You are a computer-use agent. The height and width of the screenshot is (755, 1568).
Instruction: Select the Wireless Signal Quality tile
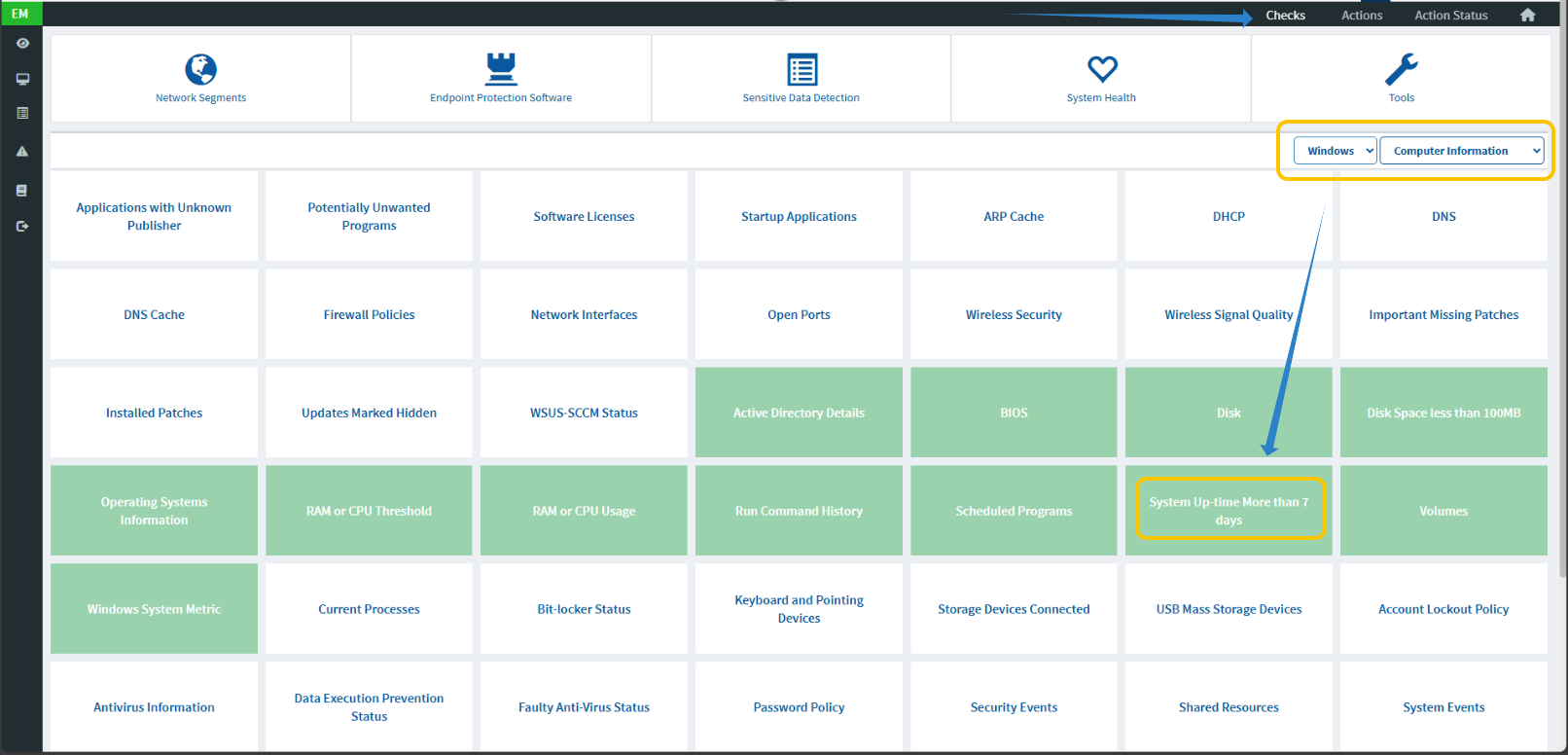point(1229,314)
